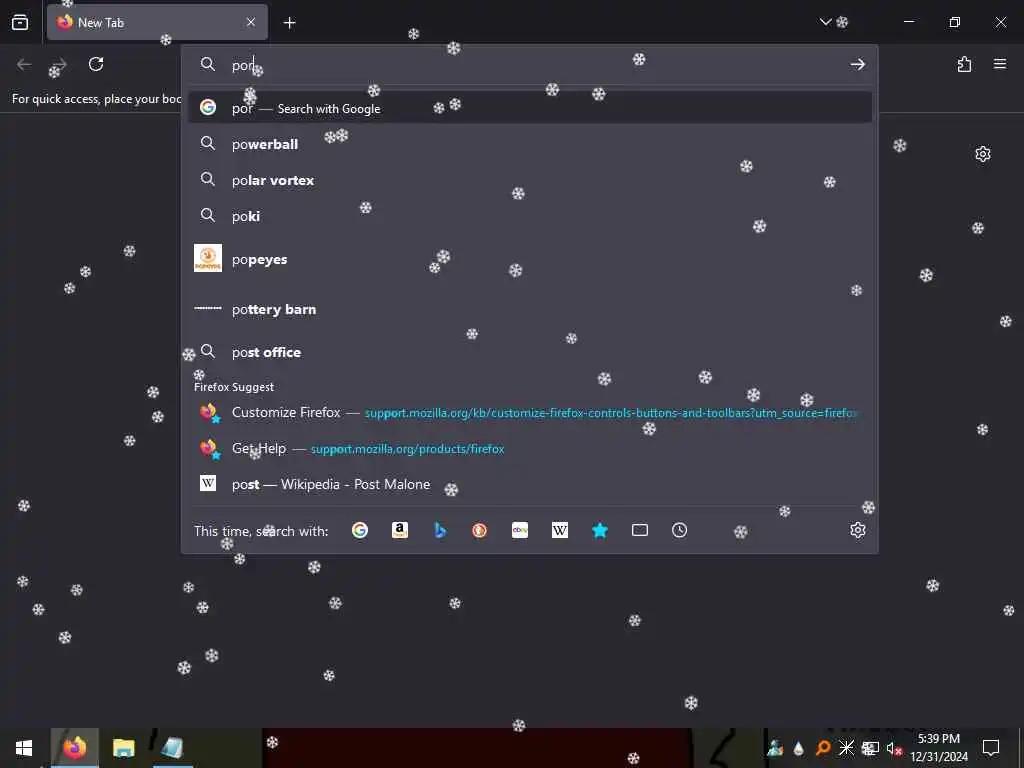Open Wikipedia Post Malone suggestion
Screen dimensions: 1024x768
click(x=530, y=484)
